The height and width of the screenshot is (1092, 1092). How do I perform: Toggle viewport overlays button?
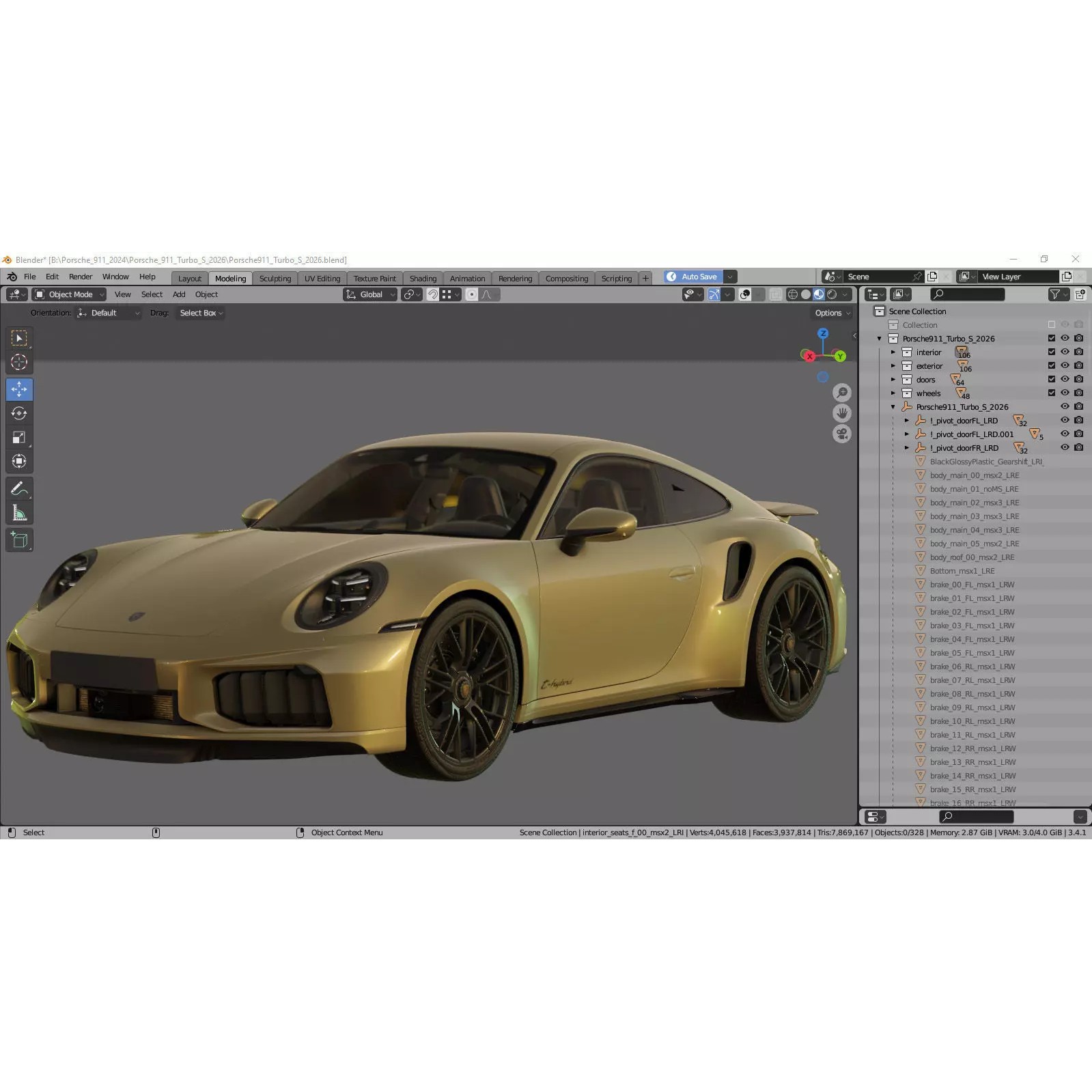745,294
